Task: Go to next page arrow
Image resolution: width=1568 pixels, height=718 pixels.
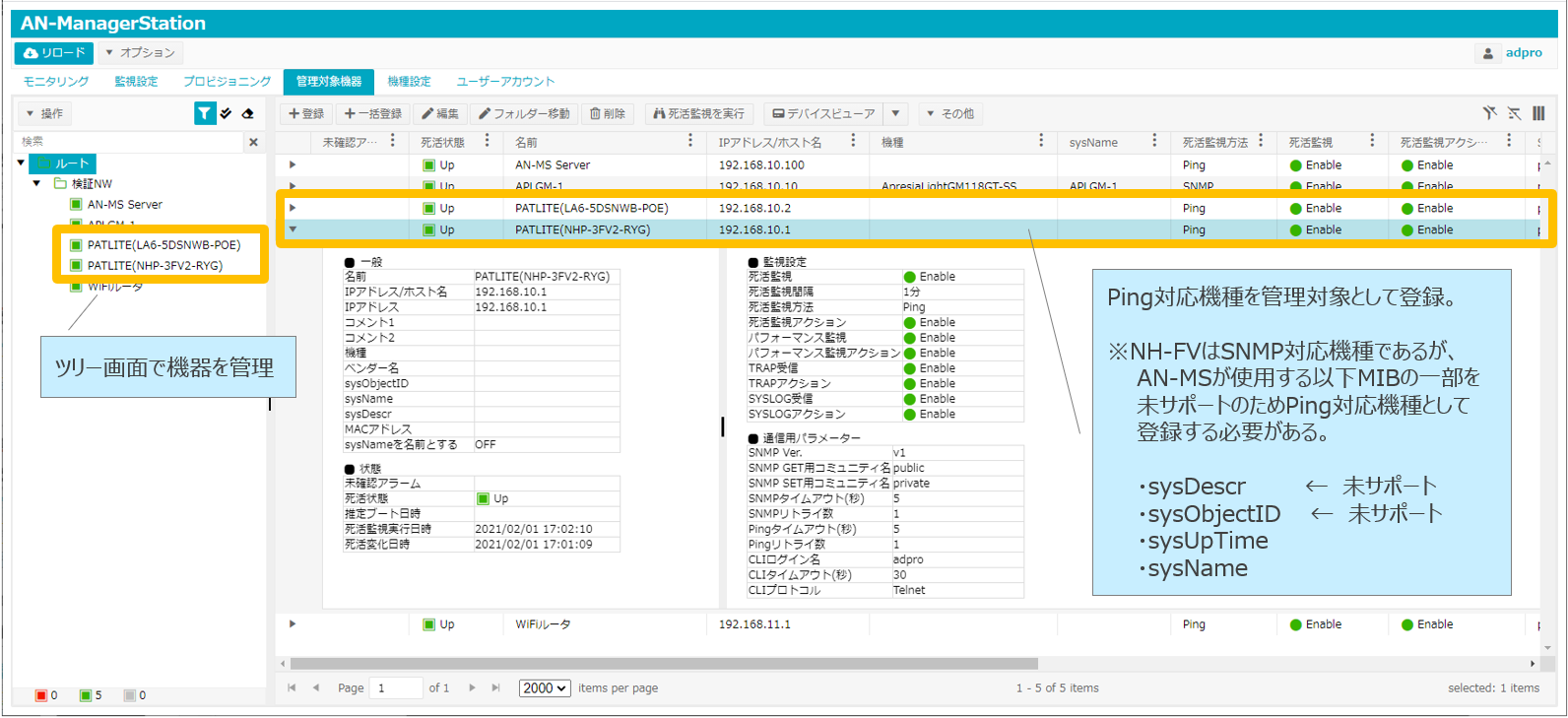Action: tap(472, 688)
